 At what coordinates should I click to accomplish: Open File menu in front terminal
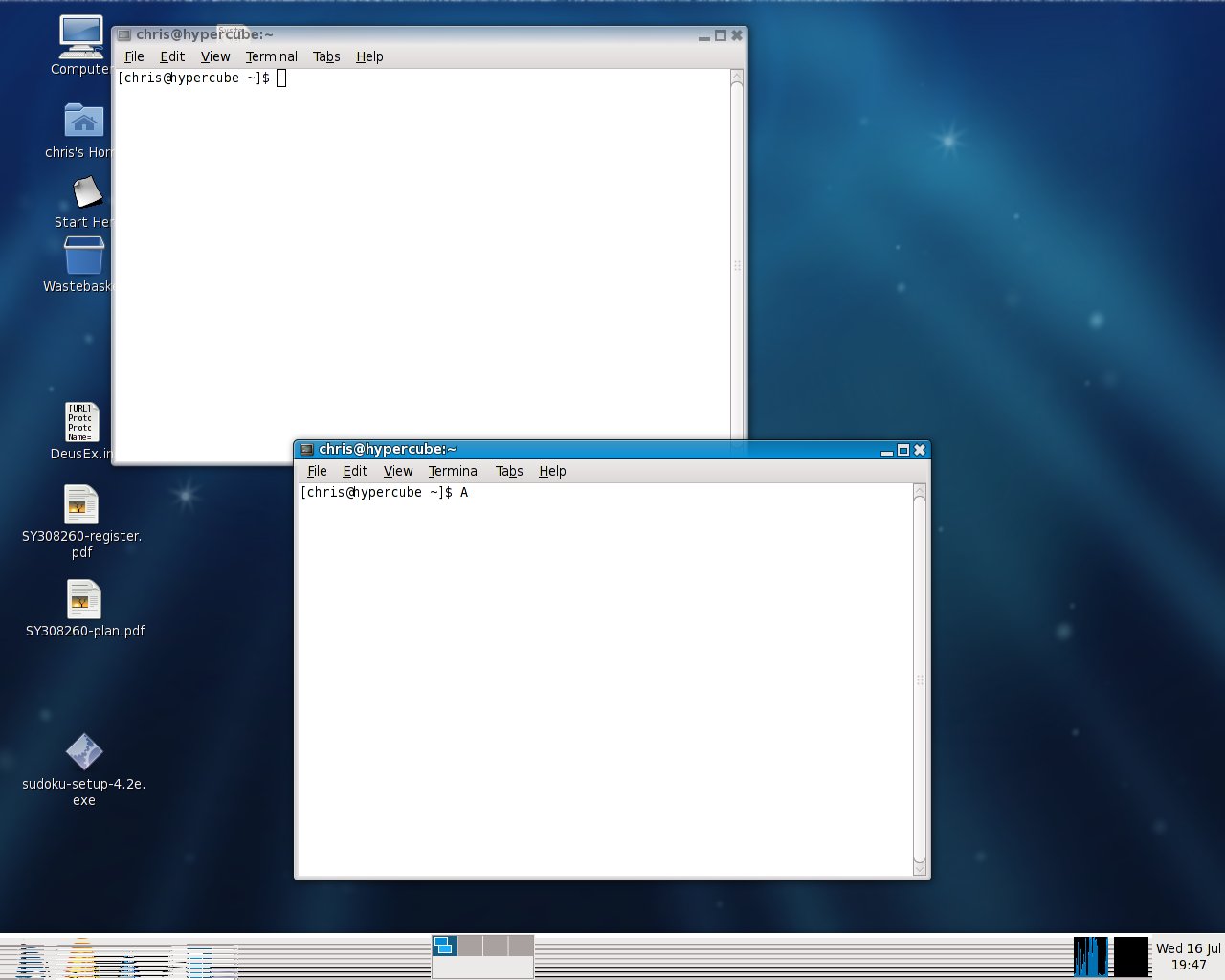pos(317,471)
